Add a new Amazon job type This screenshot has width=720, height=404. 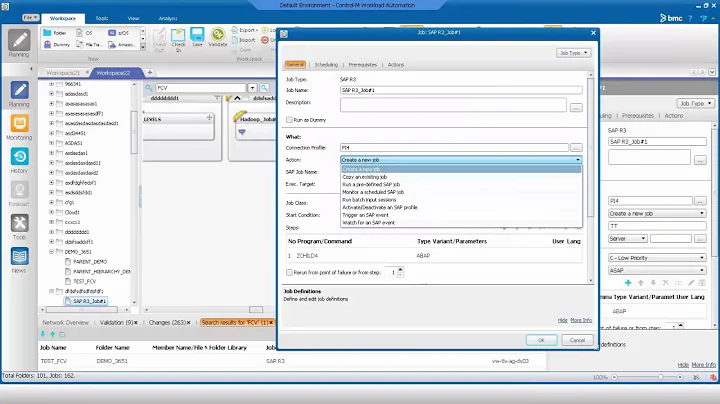tap(121, 45)
